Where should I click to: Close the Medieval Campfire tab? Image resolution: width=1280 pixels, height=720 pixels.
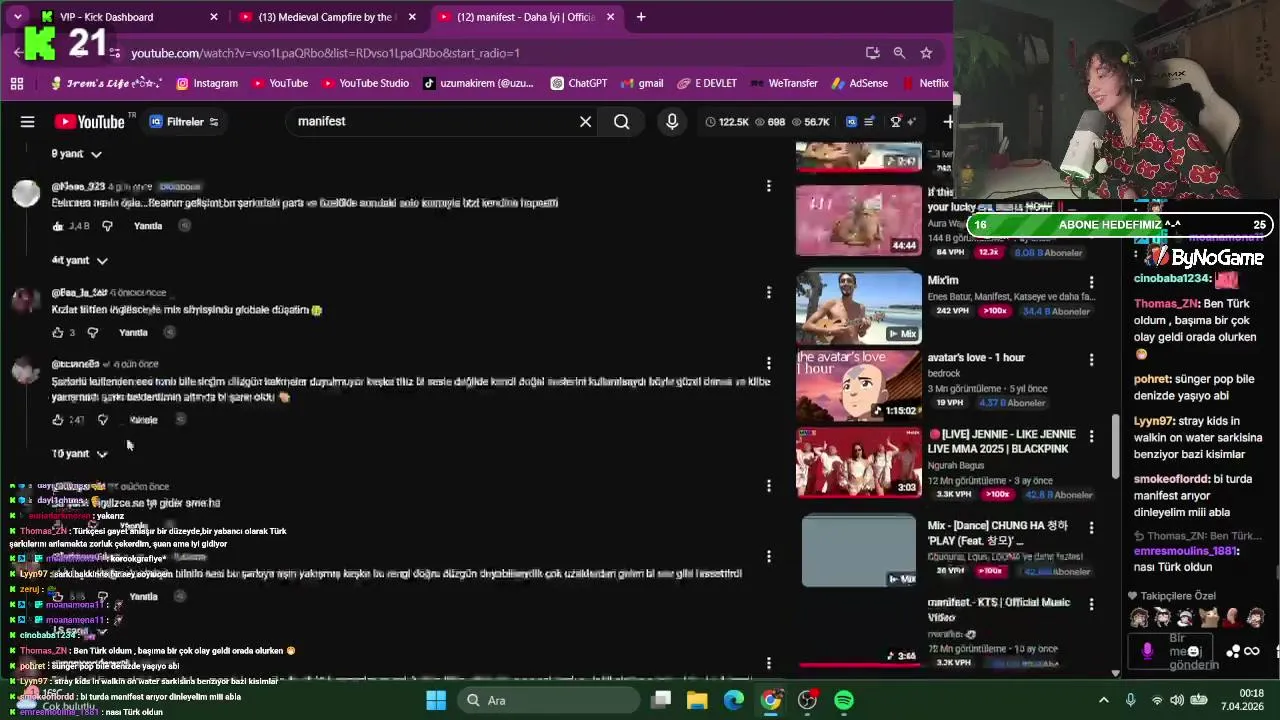tap(412, 17)
